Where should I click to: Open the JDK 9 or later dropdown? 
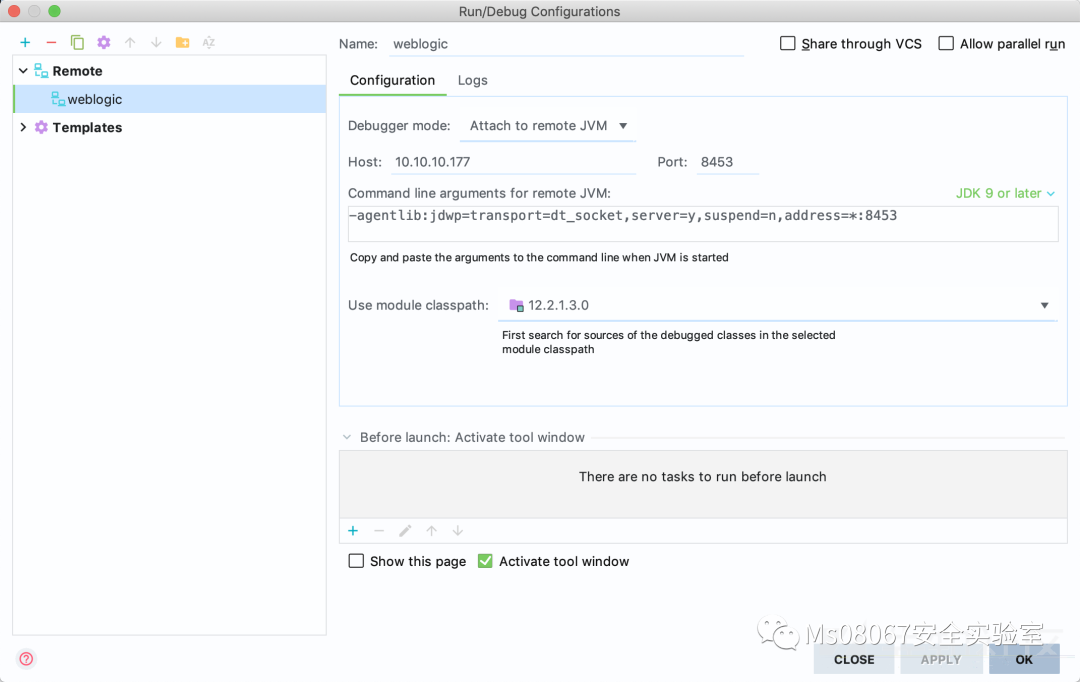pyautogui.click(x=1005, y=193)
